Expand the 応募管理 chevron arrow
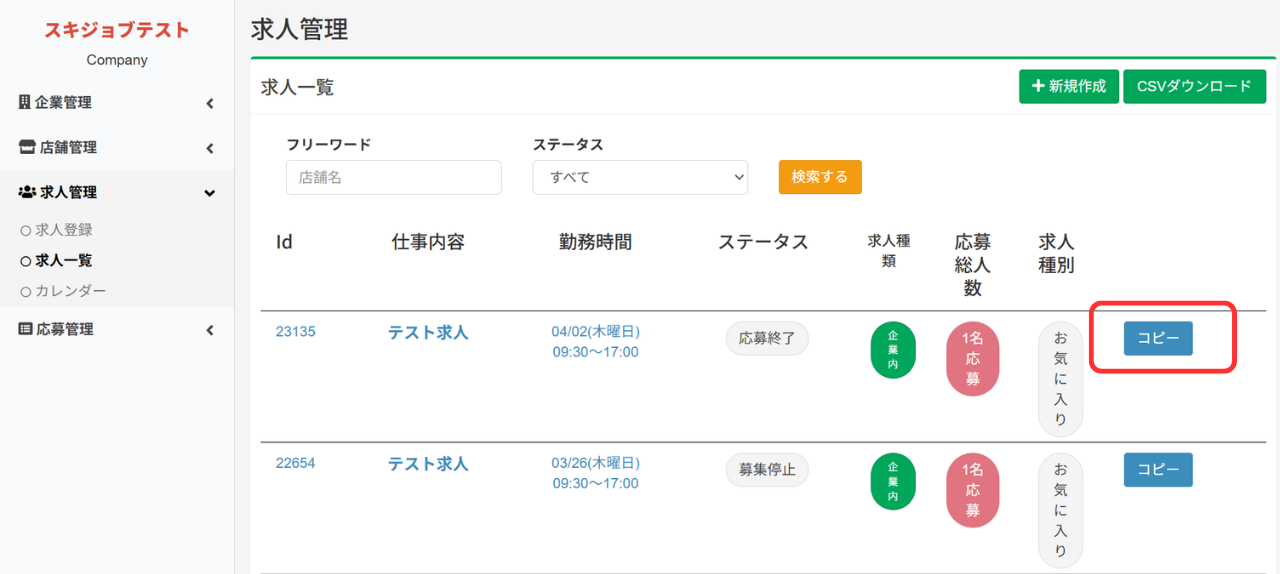 pyautogui.click(x=210, y=330)
